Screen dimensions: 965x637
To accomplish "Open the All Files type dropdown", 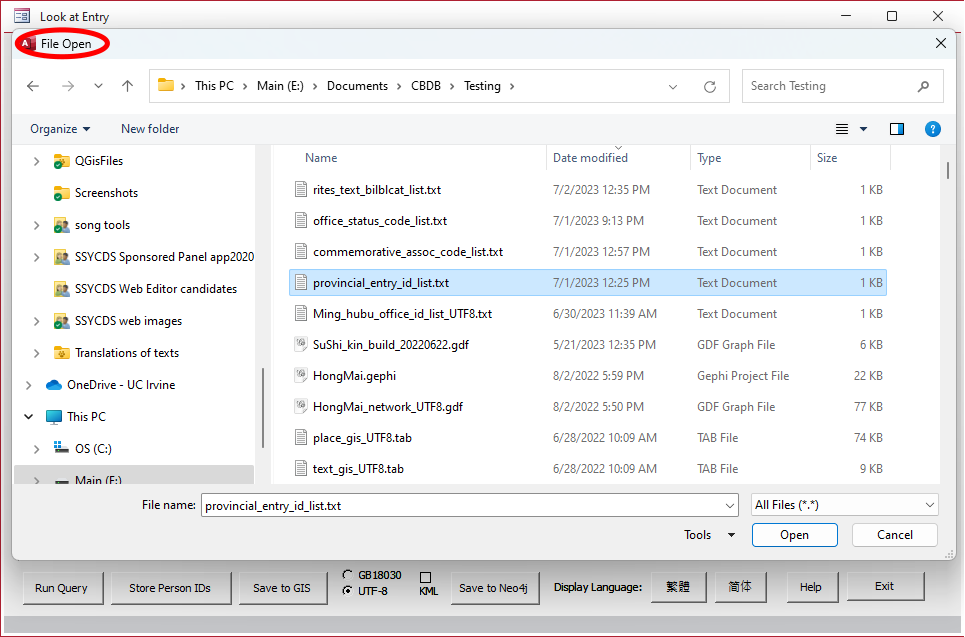I will 844,506.
